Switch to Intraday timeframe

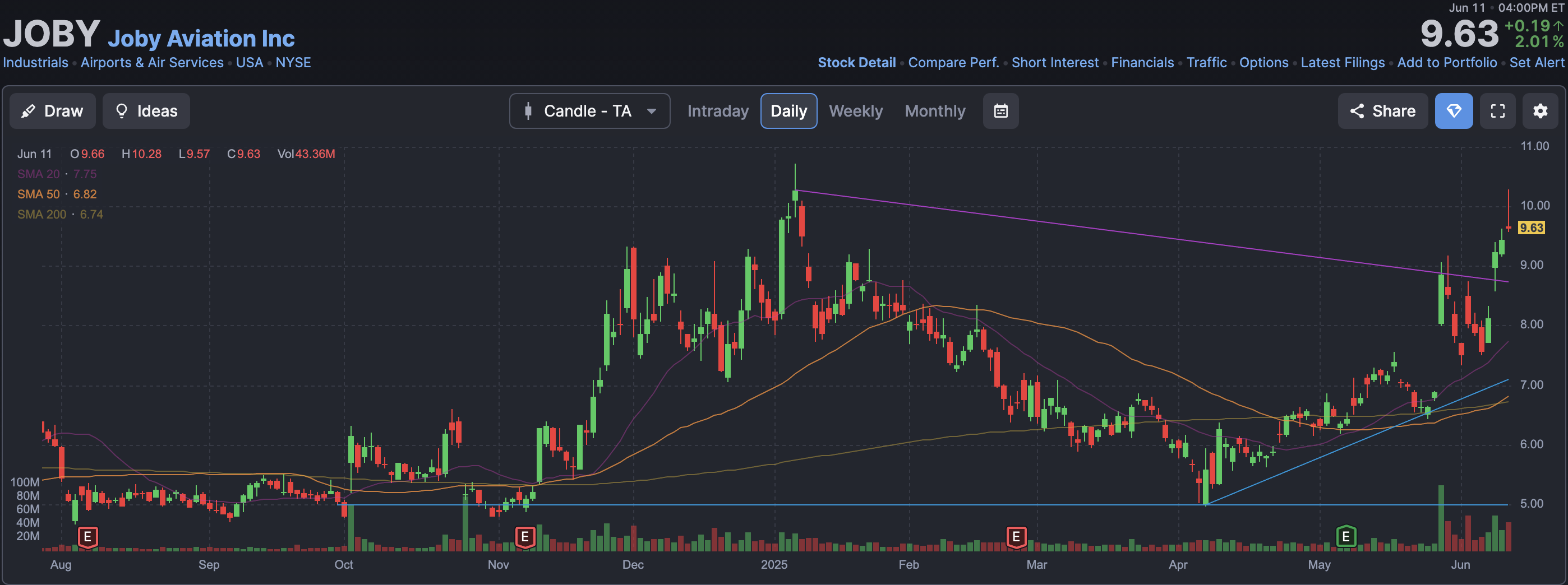[x=718, y=111]
